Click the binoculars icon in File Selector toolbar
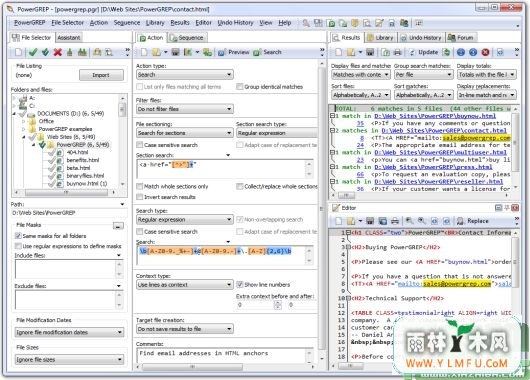Viewport: 530px width, 380px height. [82, 52]
